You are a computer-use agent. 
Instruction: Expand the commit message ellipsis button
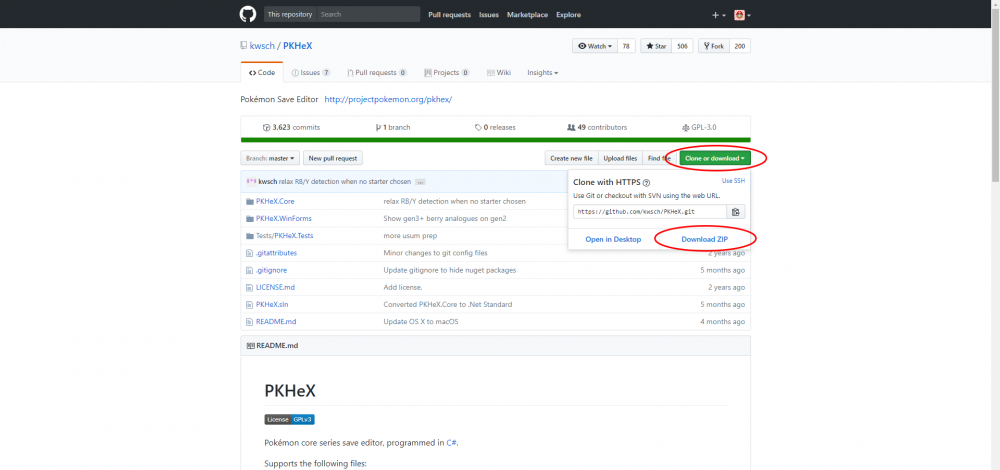420,182
